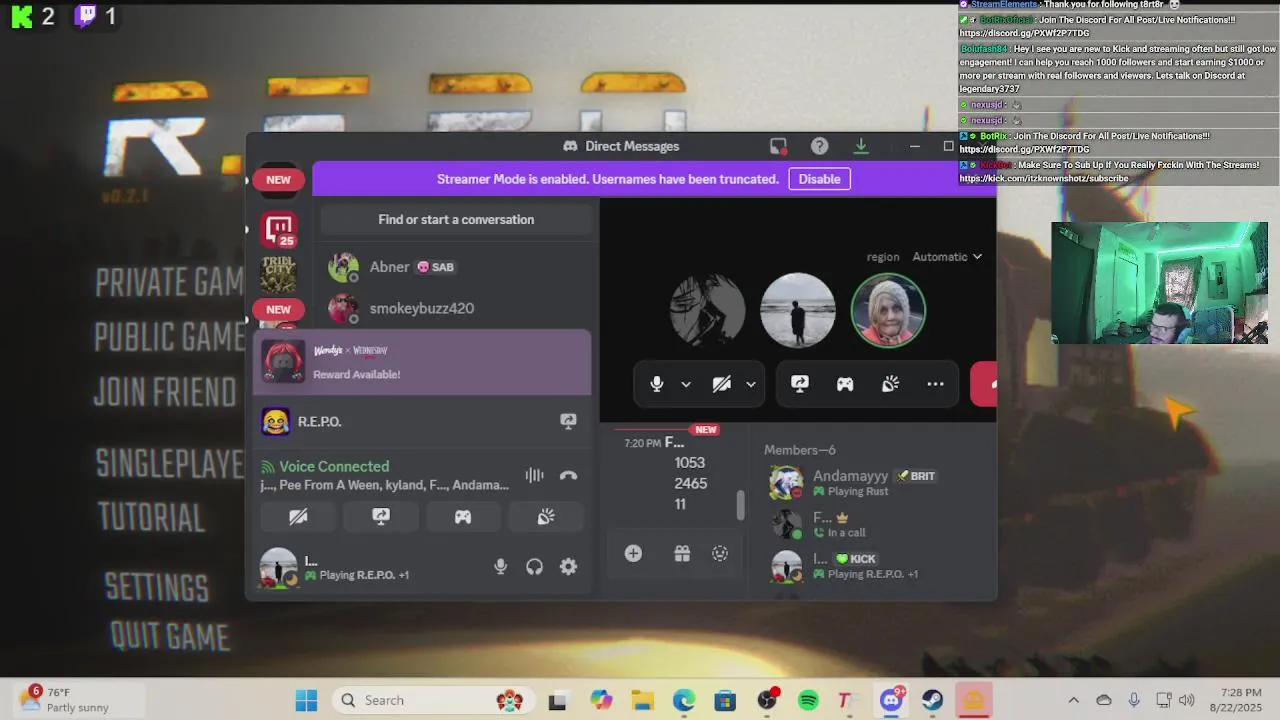This screenshot has height=720, width=1280.
Task: Turn on camera in call controls
Action: (721, 384)
